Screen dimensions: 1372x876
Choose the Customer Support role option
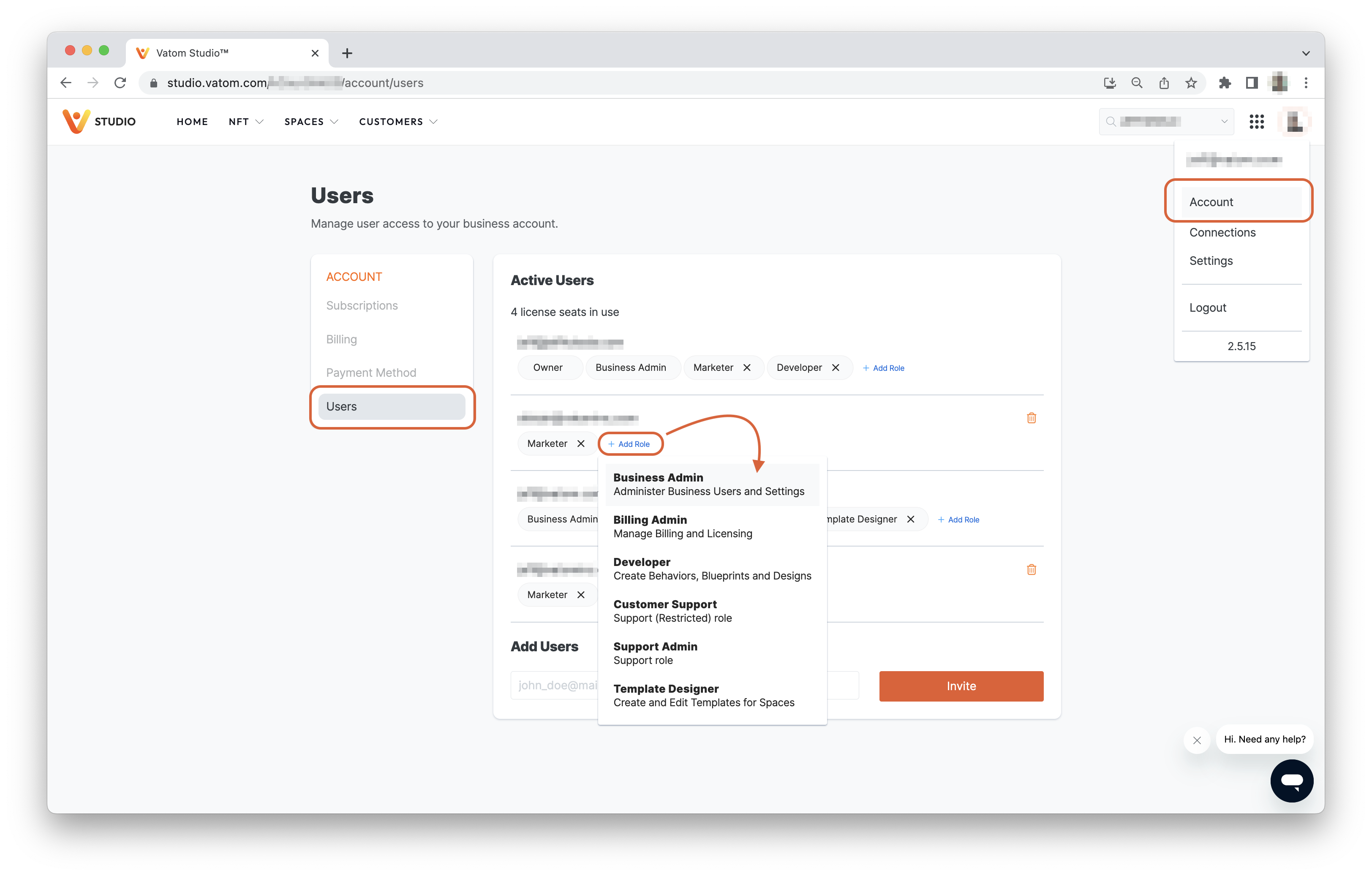coord(712,611)
